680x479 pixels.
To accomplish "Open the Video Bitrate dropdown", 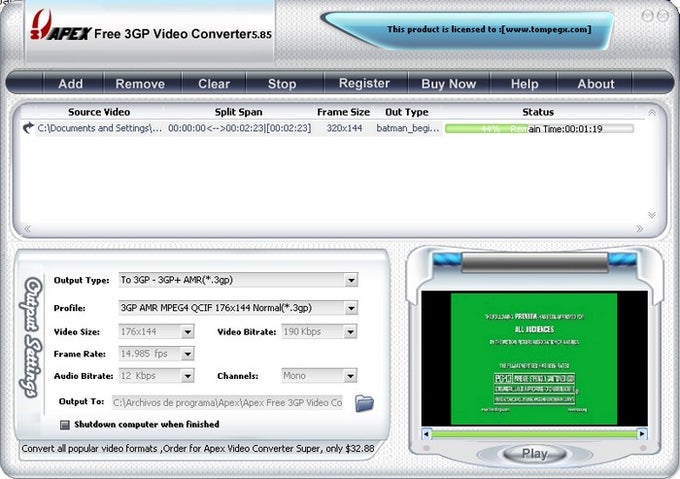I will (x=350, y=332).
